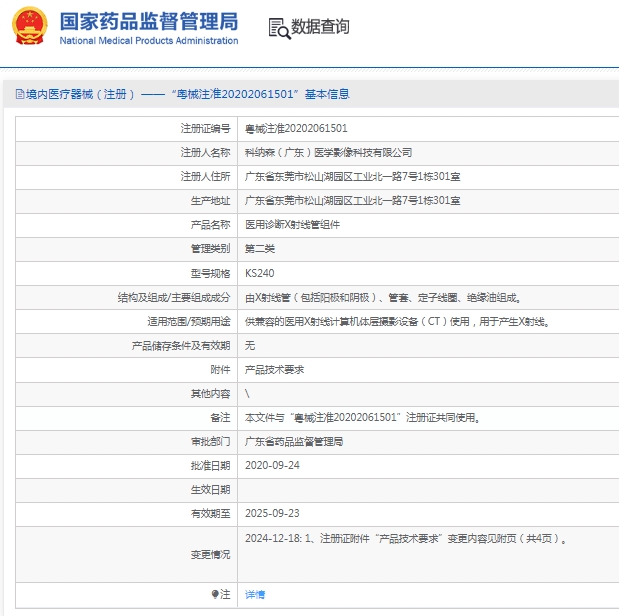Select the 注册人名称 label
The image size is (619, 616).
click(x=205, y=152)
